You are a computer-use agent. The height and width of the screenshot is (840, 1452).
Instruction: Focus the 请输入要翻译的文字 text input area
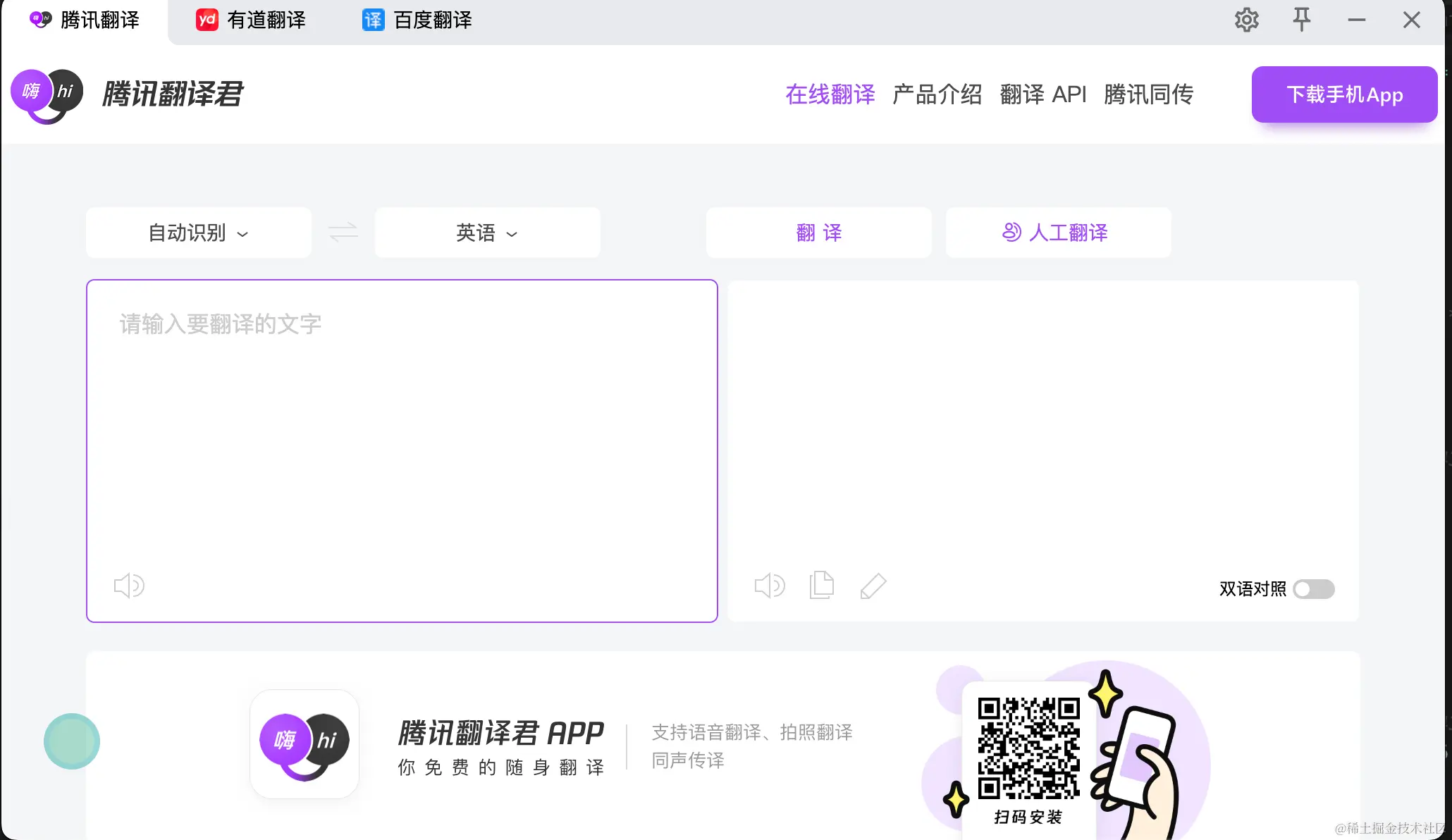pos(402,437)
